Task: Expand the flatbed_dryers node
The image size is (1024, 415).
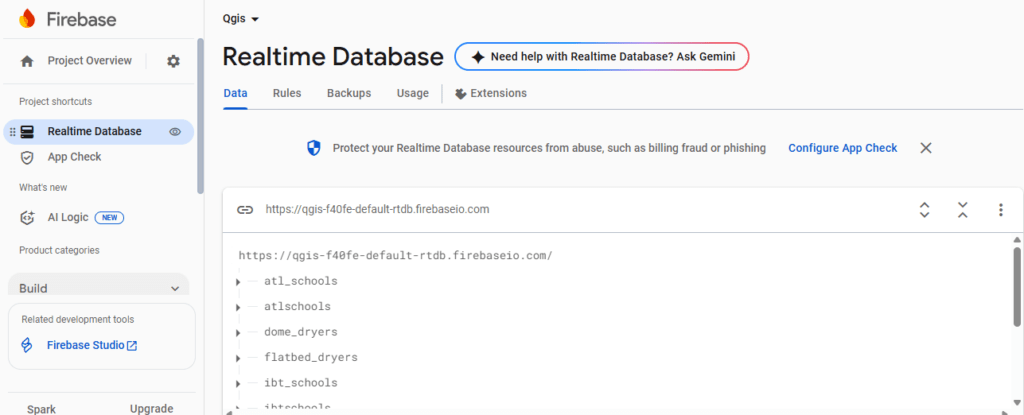Action: 238,358
